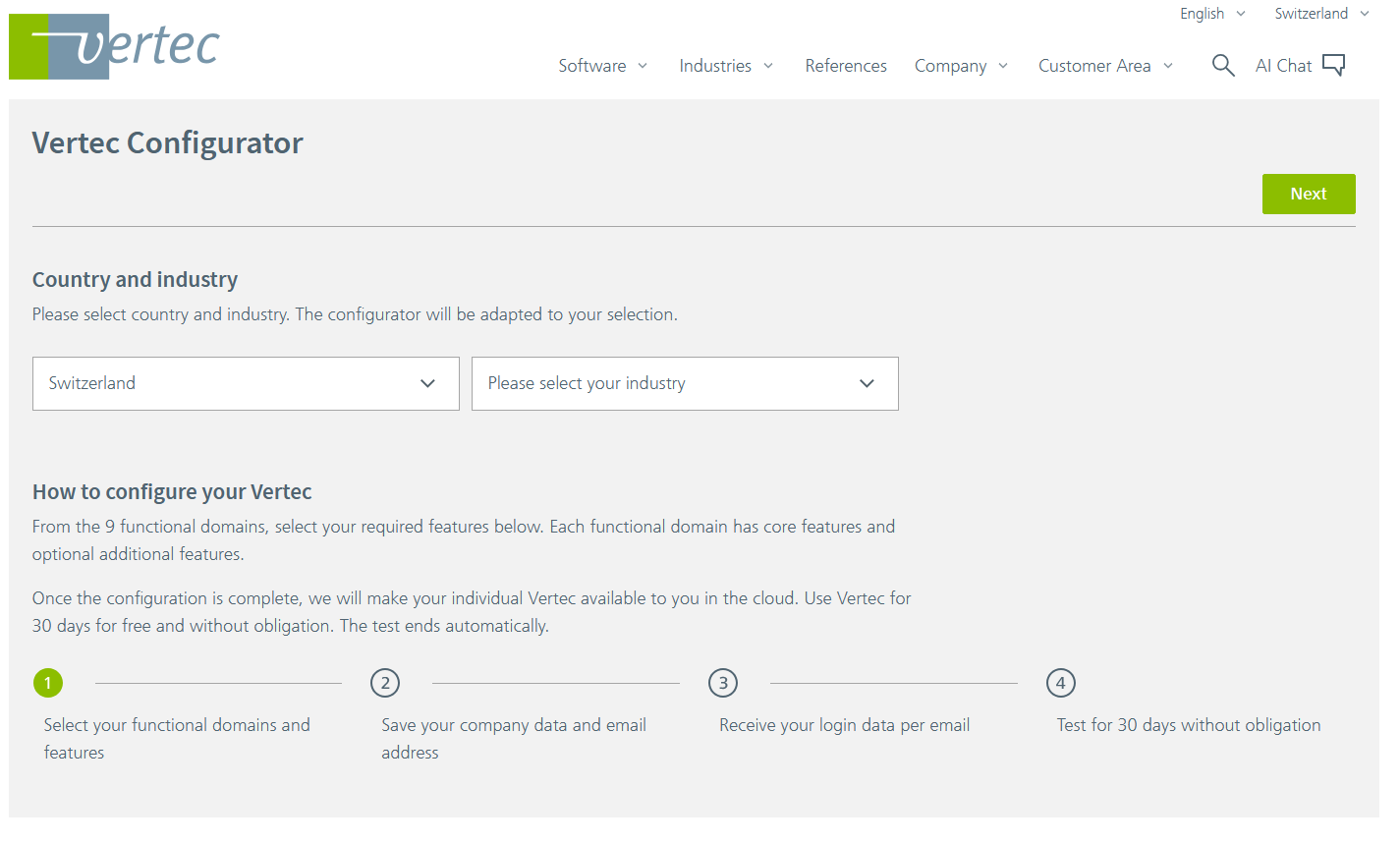The width and height of the screenshot is (1400, 844).
Task: Click the 'Country and industry' heading
Action: (x=135, y=280)
